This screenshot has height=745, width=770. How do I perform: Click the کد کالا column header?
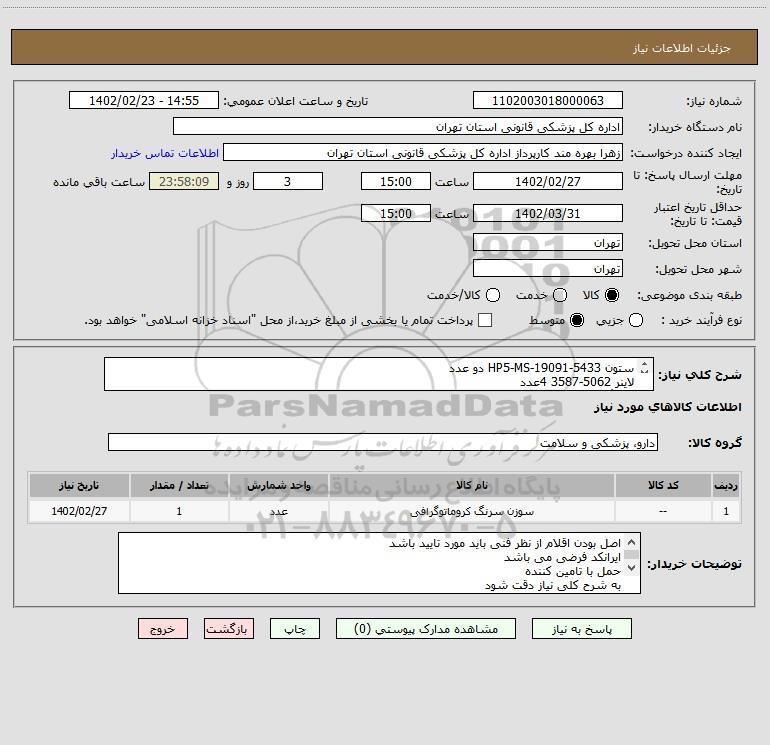tap(663, 485)
